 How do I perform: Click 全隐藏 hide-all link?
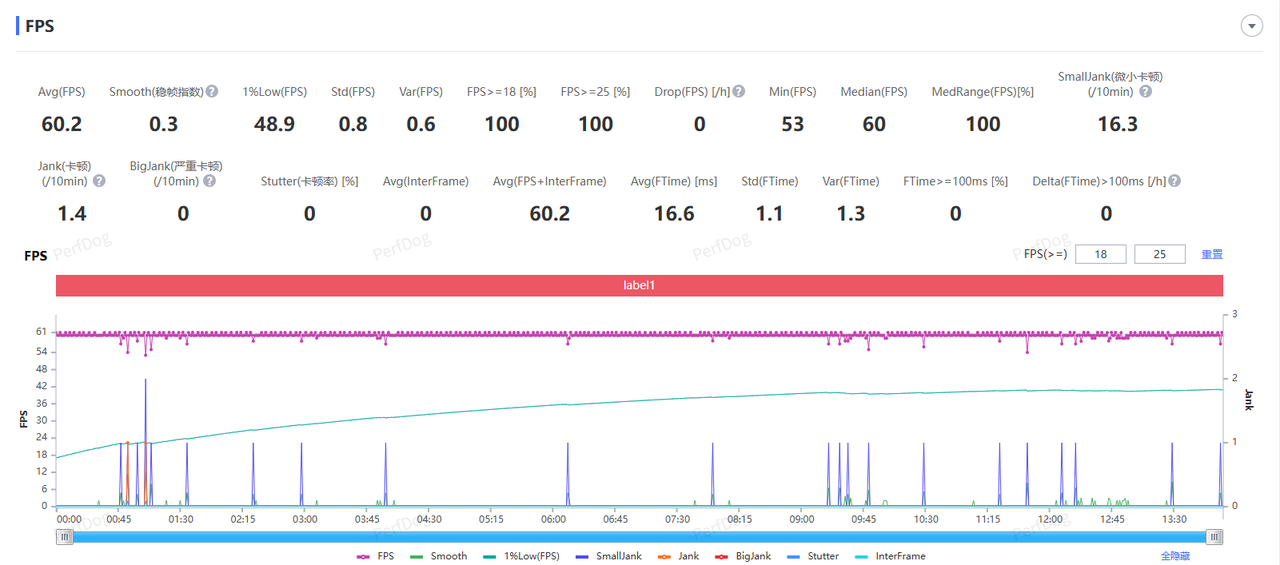(1177, 556)
